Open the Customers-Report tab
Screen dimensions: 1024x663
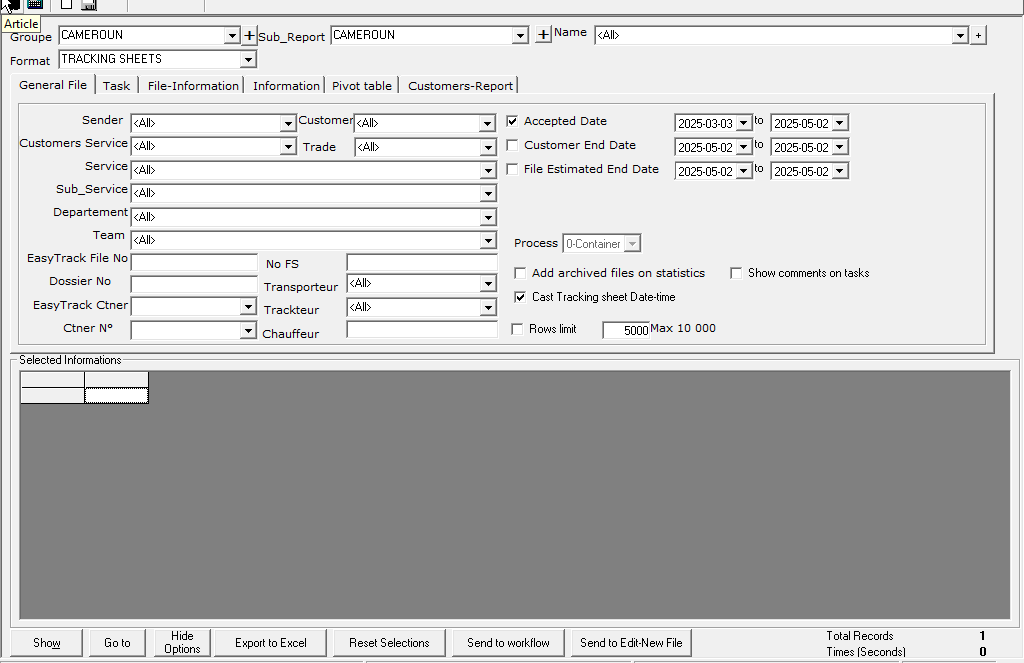(460, 86)
